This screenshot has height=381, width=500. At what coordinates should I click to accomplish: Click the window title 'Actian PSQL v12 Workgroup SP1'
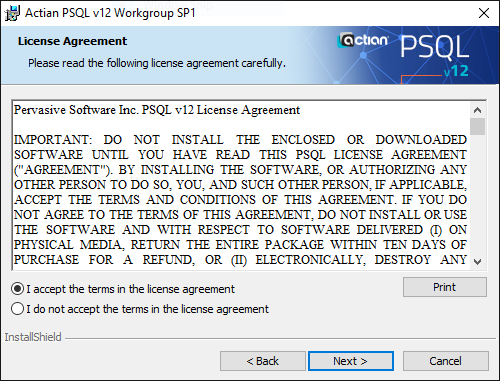coord(110,13)
